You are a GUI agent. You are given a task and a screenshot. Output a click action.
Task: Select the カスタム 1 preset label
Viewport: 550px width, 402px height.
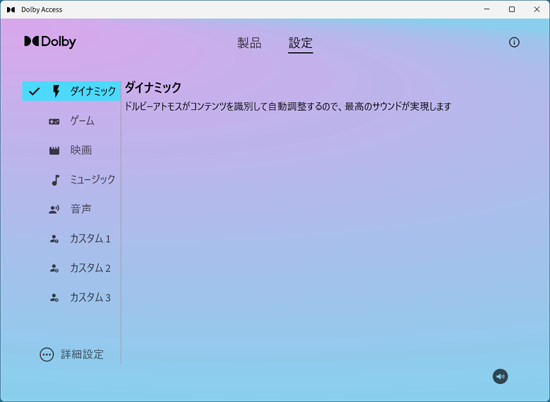(x=90, y=239)
